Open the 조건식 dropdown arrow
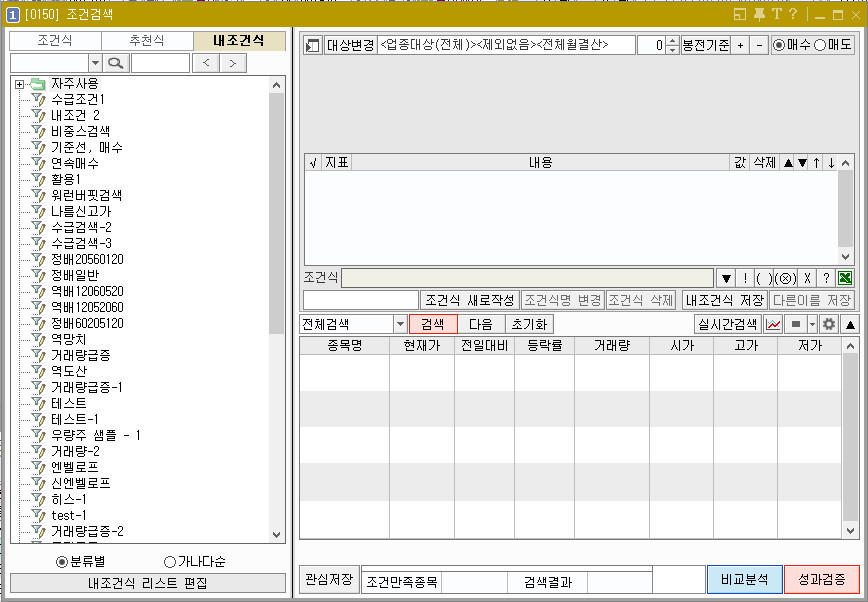This screenshot has width=868, height=602. click(726, 278)
